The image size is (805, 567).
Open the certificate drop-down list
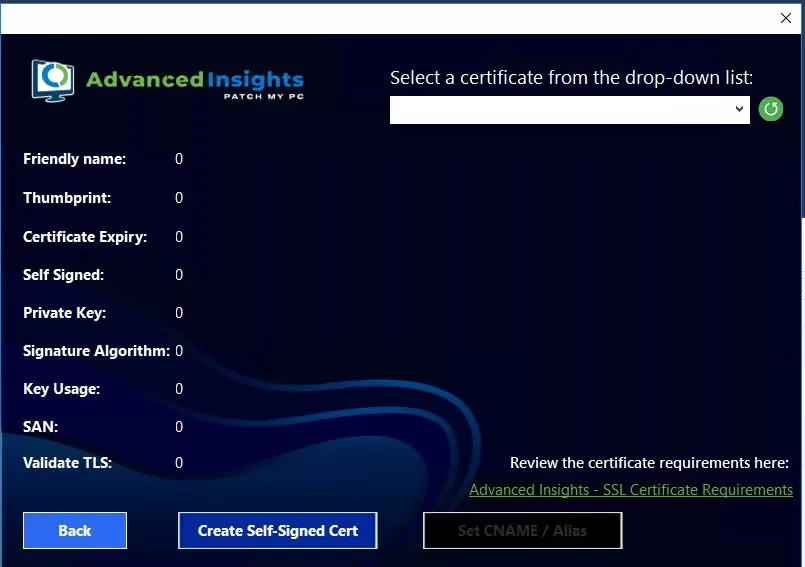(569, 110)
